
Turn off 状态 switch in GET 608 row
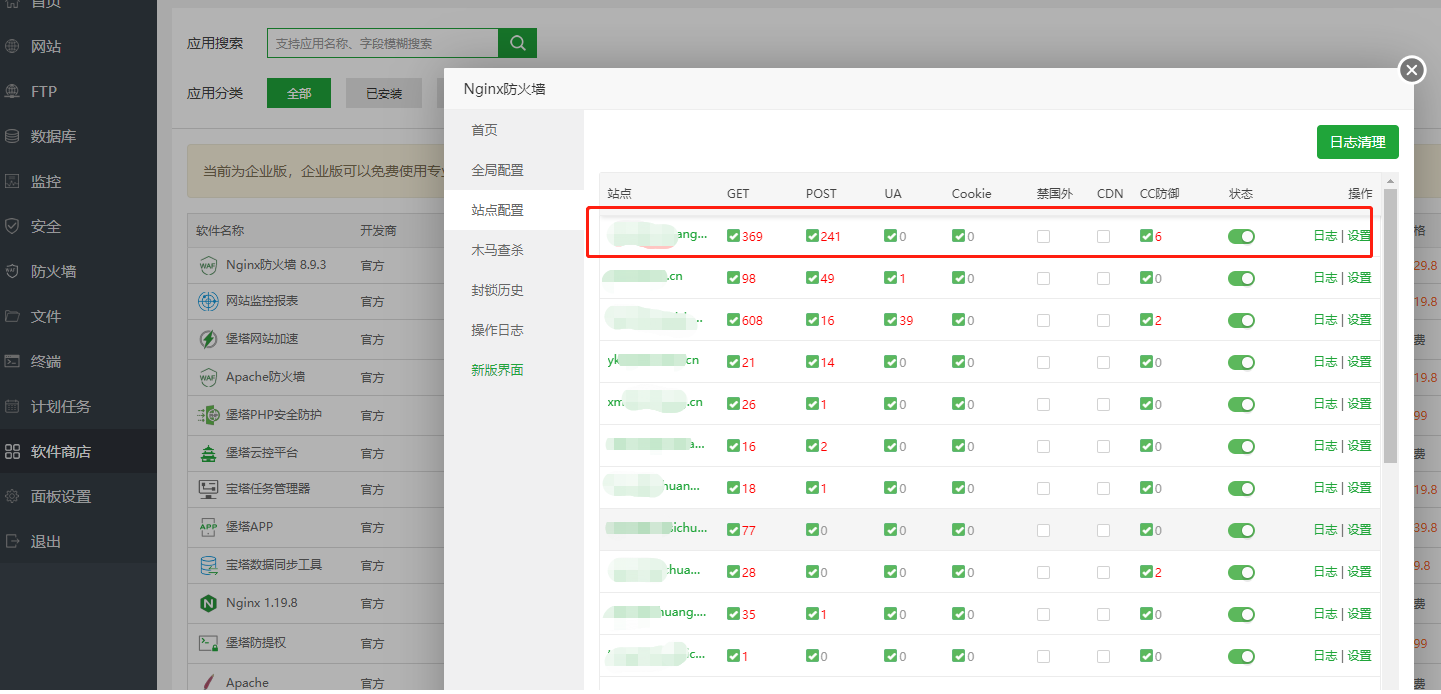pos(1241,321)
